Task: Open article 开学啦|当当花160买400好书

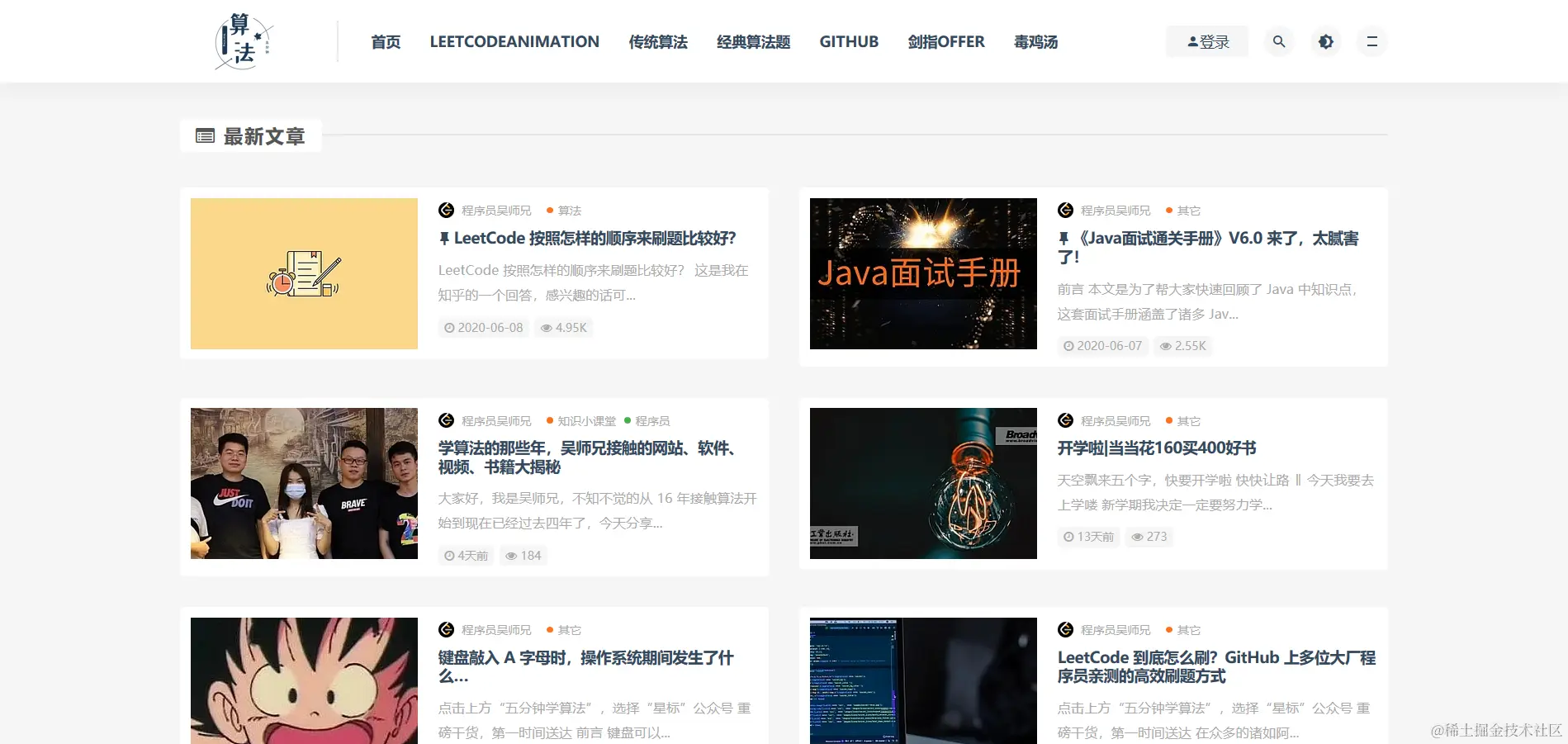Action: [x=1157, y=448]
